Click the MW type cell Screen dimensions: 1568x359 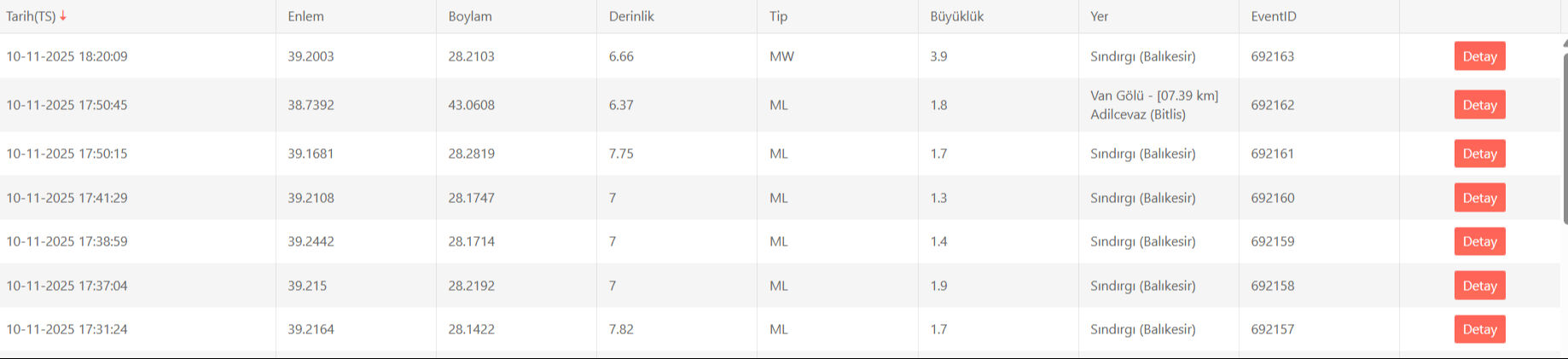tap(781, 56)
